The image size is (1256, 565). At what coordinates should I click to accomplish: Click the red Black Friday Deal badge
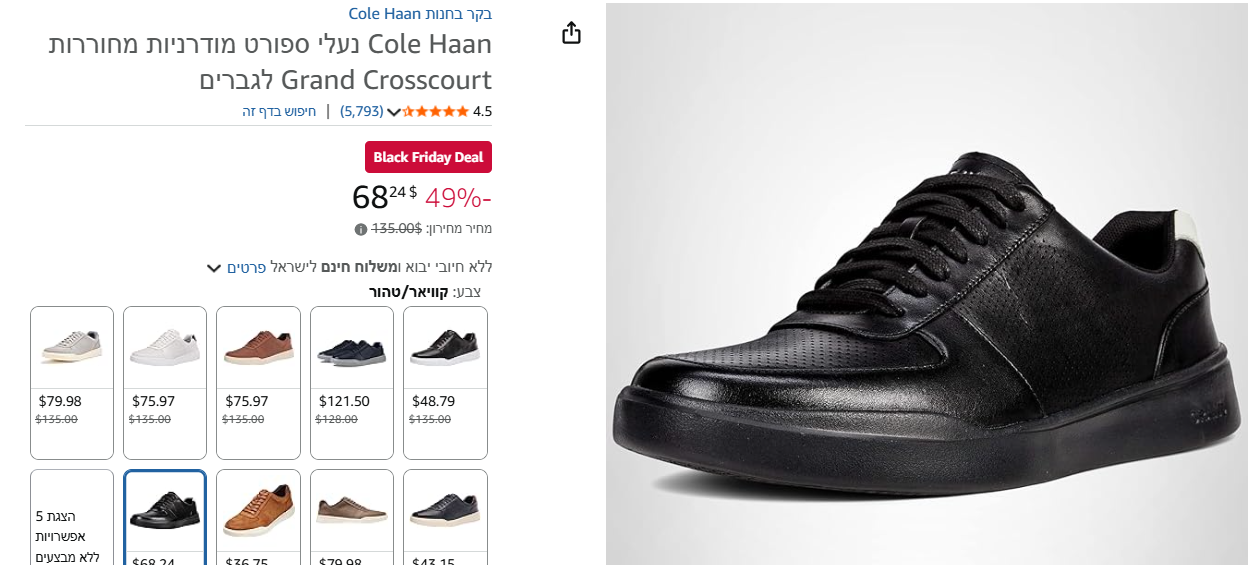pos(428,157)
